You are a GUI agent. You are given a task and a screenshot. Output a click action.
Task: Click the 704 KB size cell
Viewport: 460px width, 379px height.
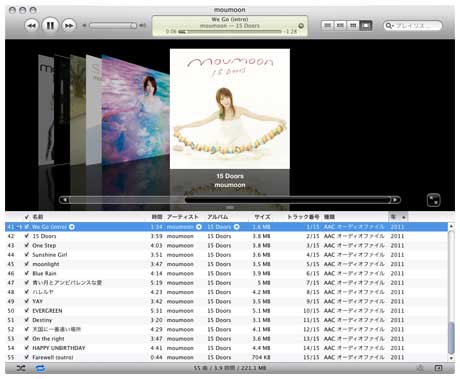pos(260,357)
